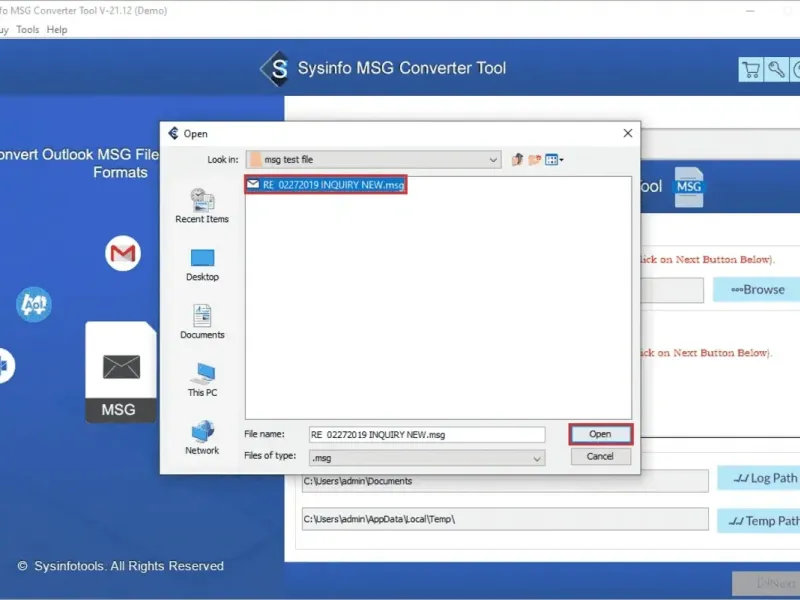The image size is (800, 600).
Task: Click the Open button in dialog
Action: tap(601, 434)
